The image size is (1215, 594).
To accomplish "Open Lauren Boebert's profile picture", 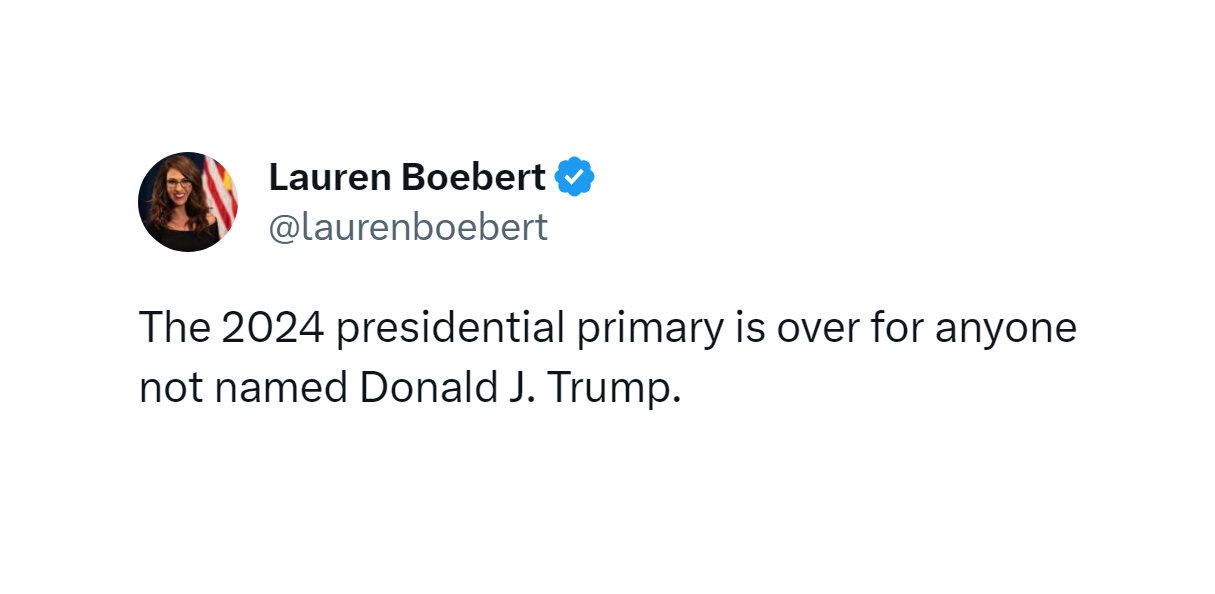I will (188, 202).
